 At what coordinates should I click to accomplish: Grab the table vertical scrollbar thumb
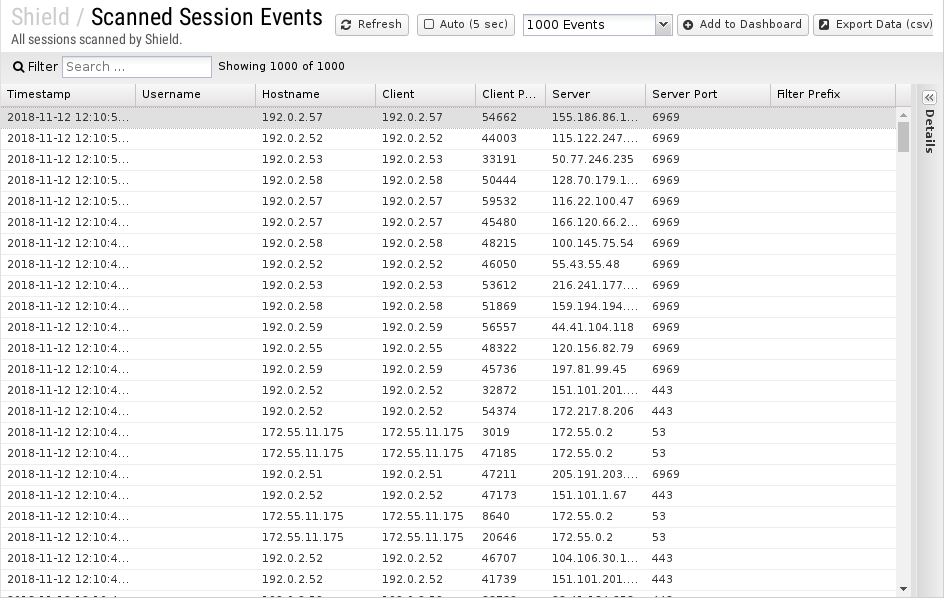[x=903, y=137]
